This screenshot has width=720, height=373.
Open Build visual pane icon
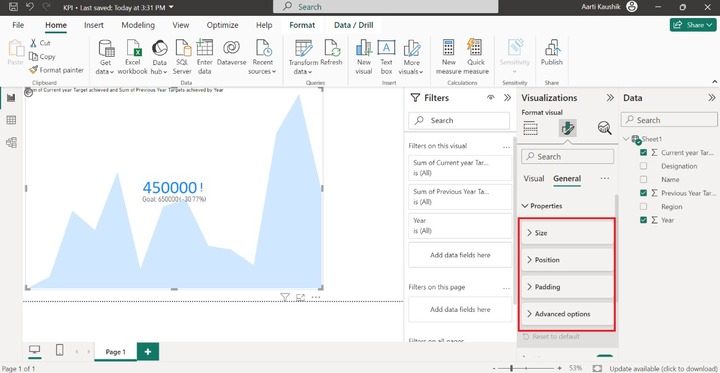(x=530, y=129)
